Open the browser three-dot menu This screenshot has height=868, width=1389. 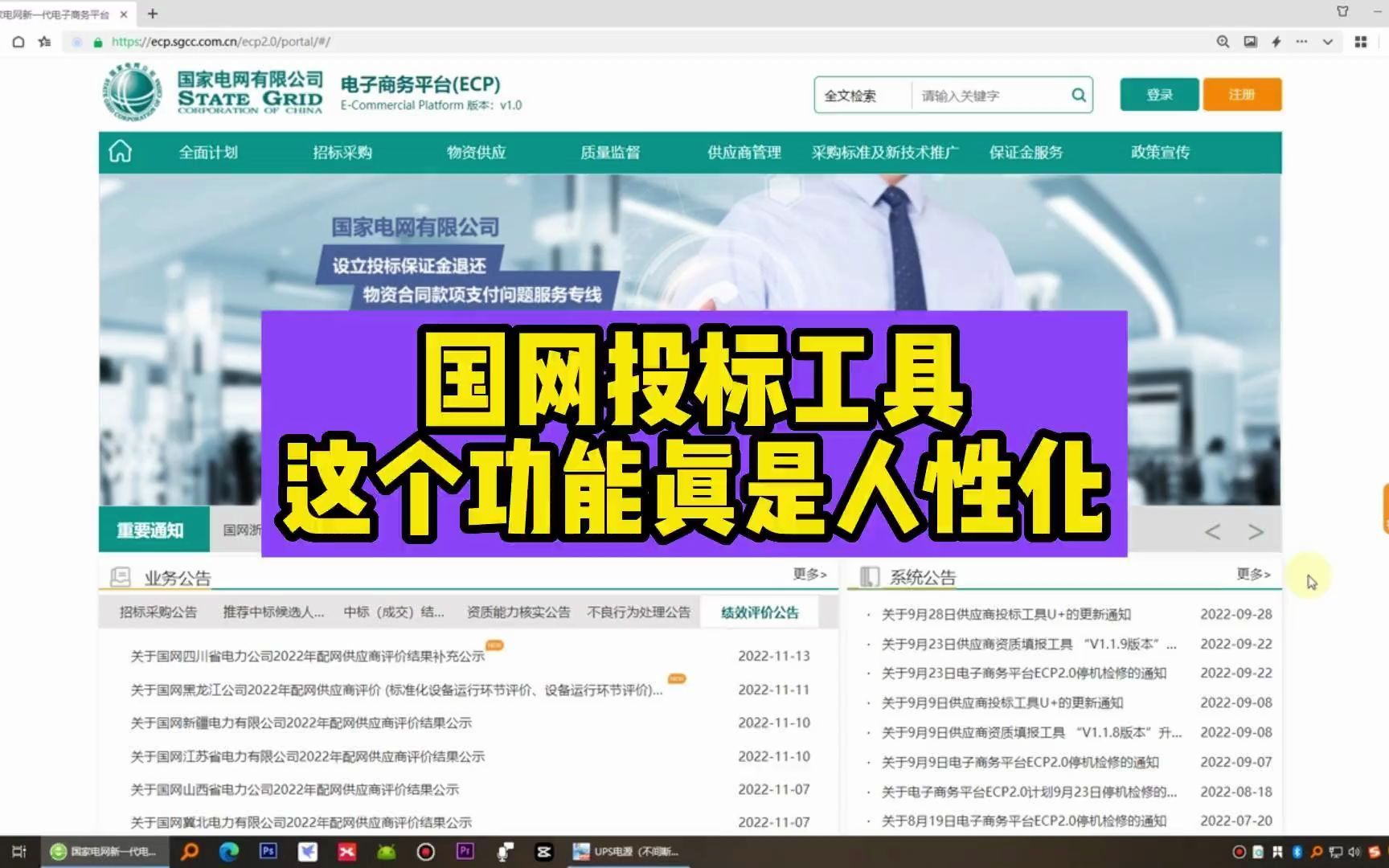[1302, 41]
